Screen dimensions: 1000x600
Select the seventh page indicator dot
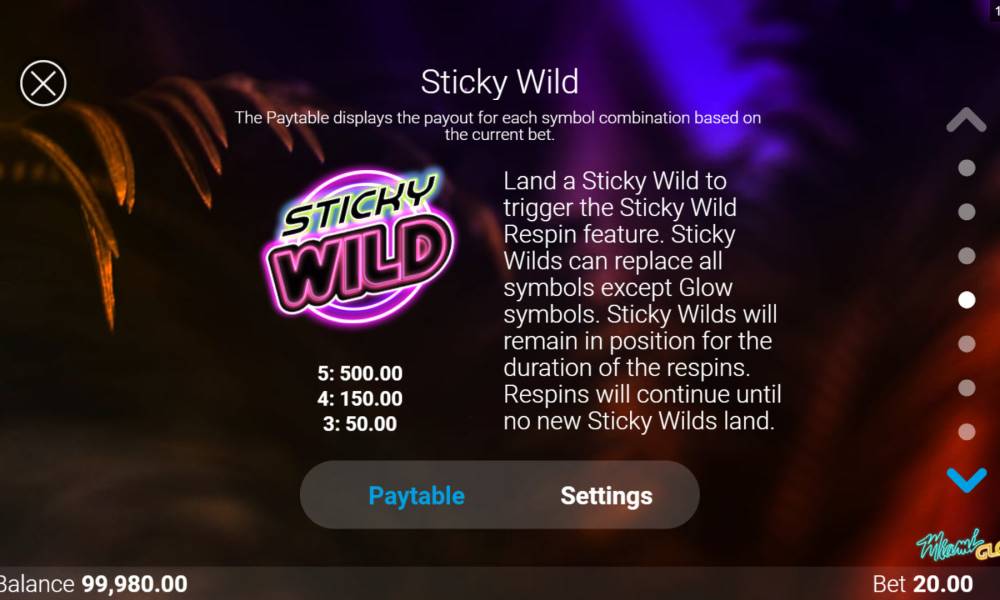[x=966, y=432]
